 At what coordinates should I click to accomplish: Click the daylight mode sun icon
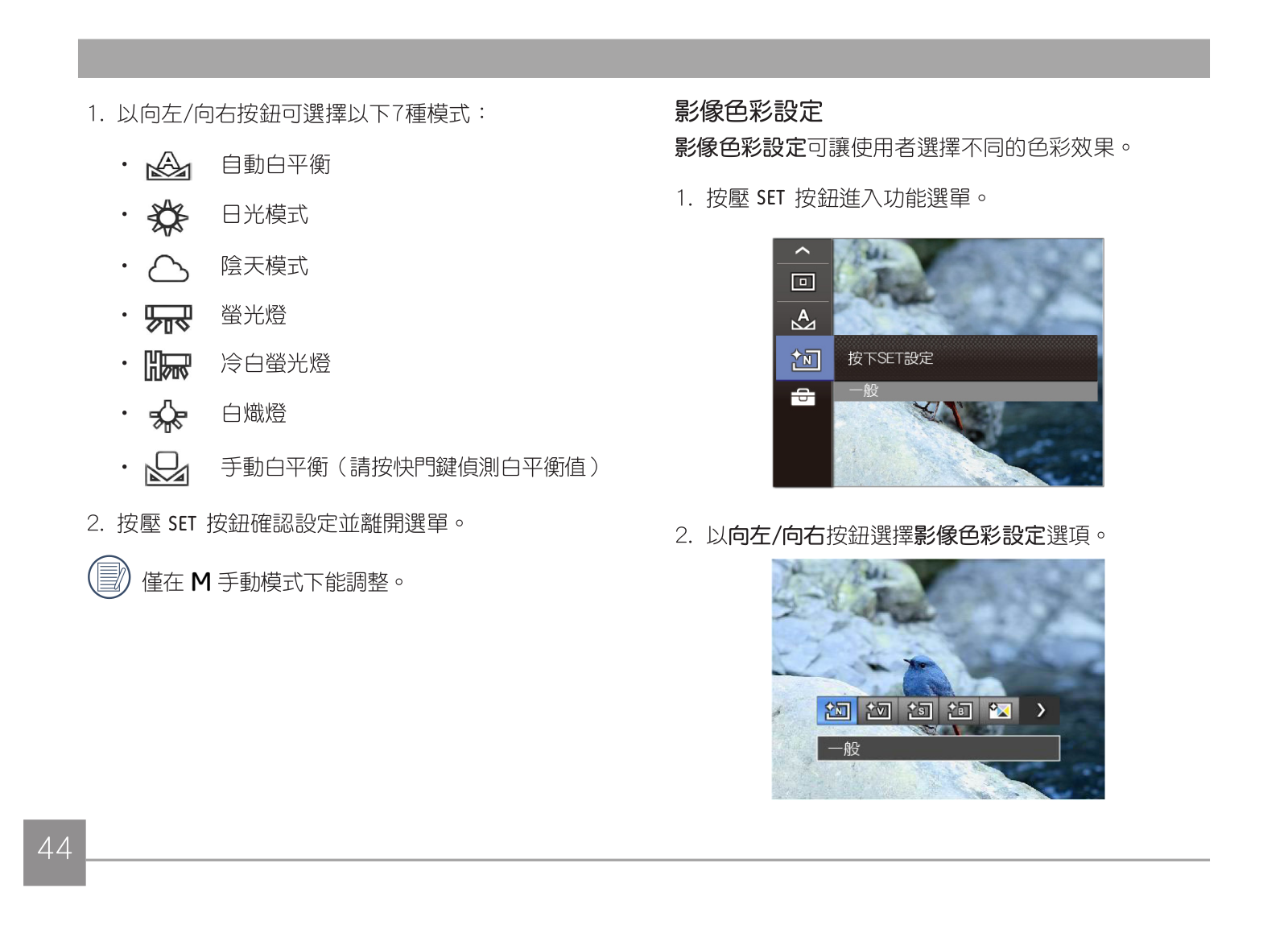click(167, 217)
